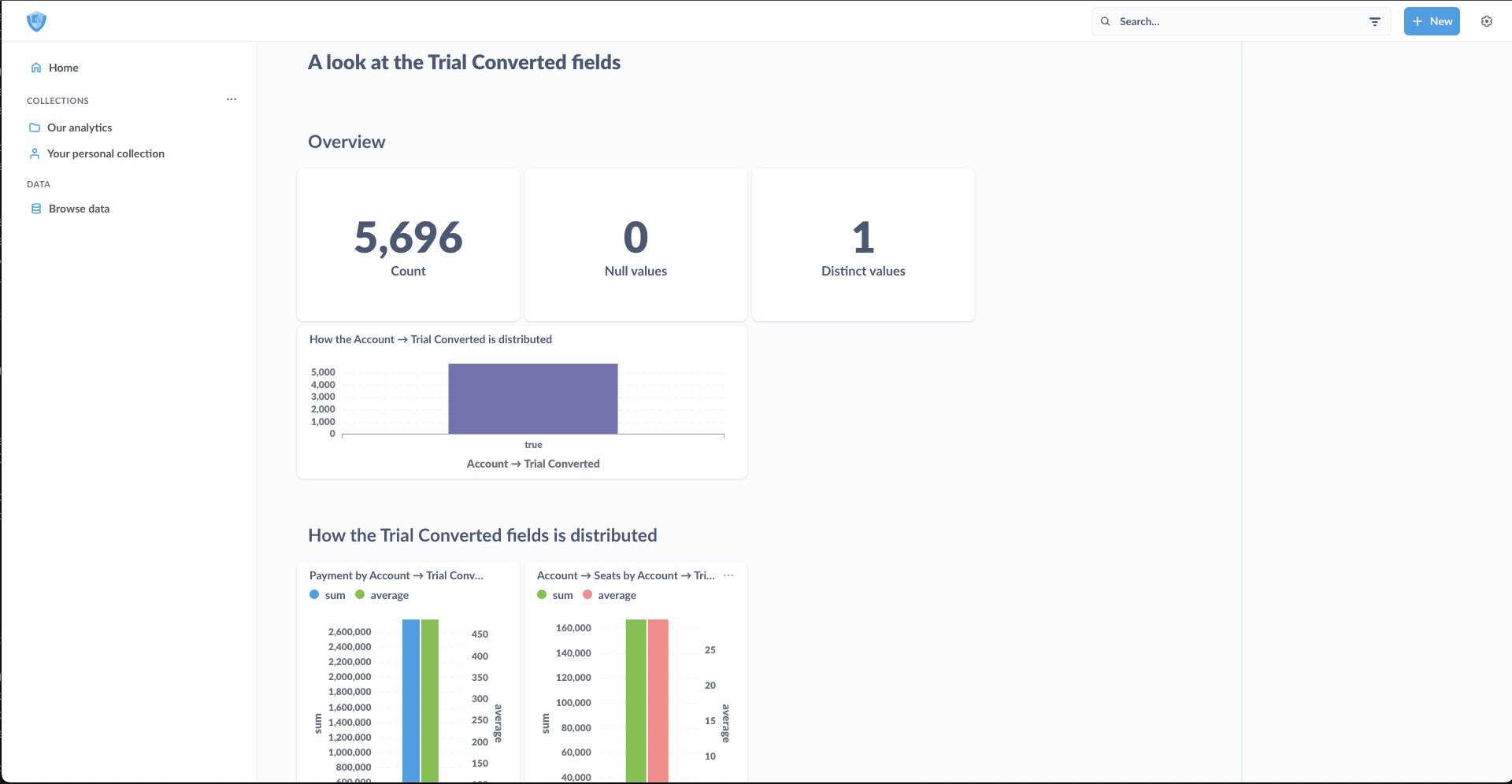
Task: Click the personal collection person icon
Action: tap(35, 153)
